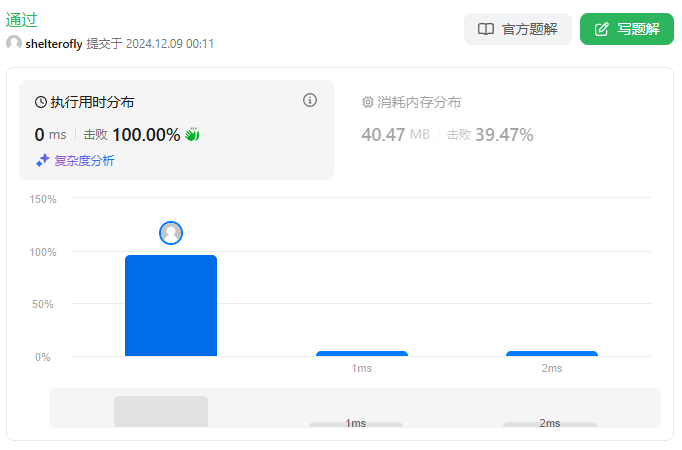
Task: Click the tall gray bar in range selector
Action: point(161,411)
